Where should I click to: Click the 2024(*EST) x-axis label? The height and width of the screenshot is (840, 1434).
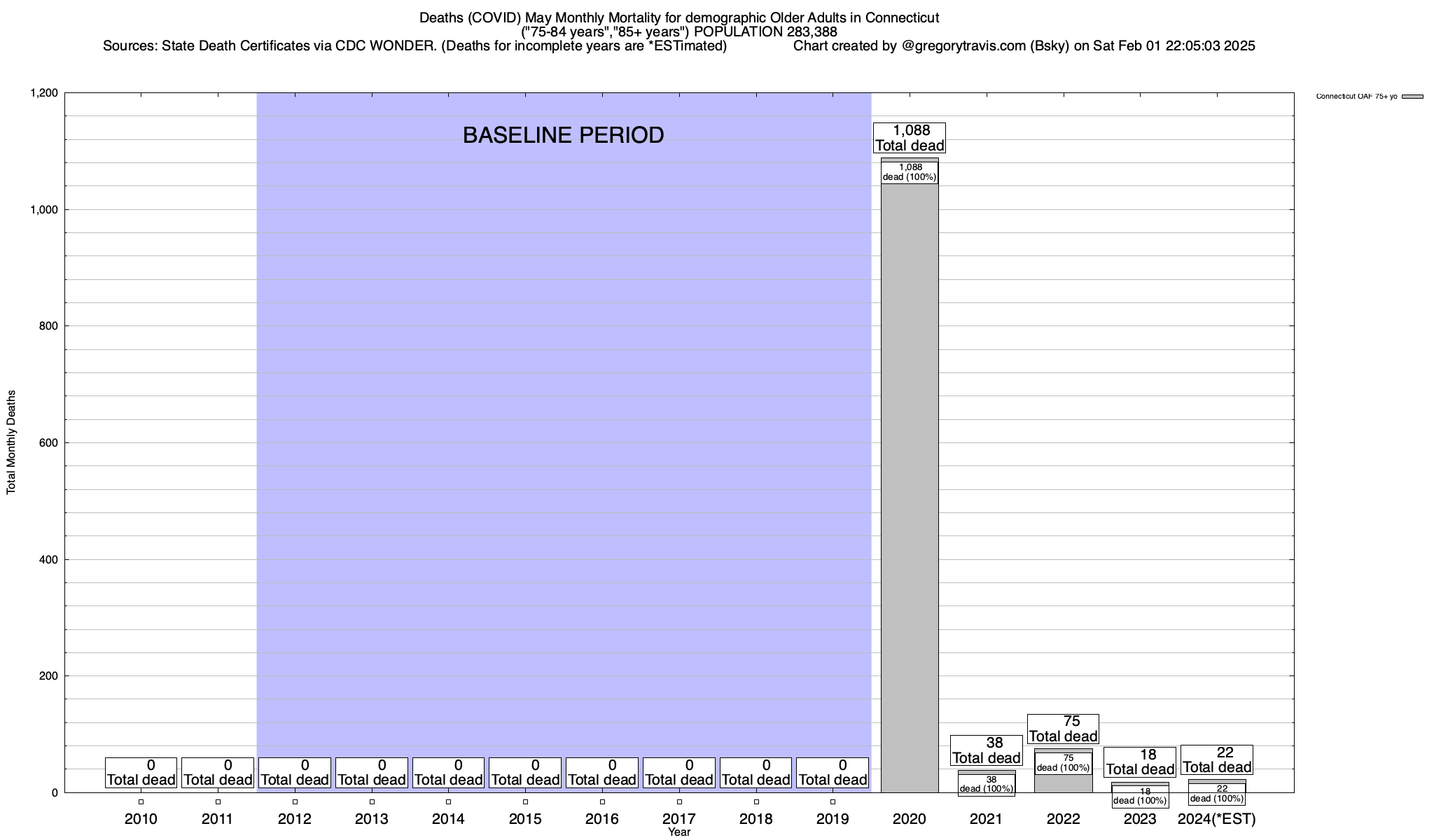[x=1217, y=819]
